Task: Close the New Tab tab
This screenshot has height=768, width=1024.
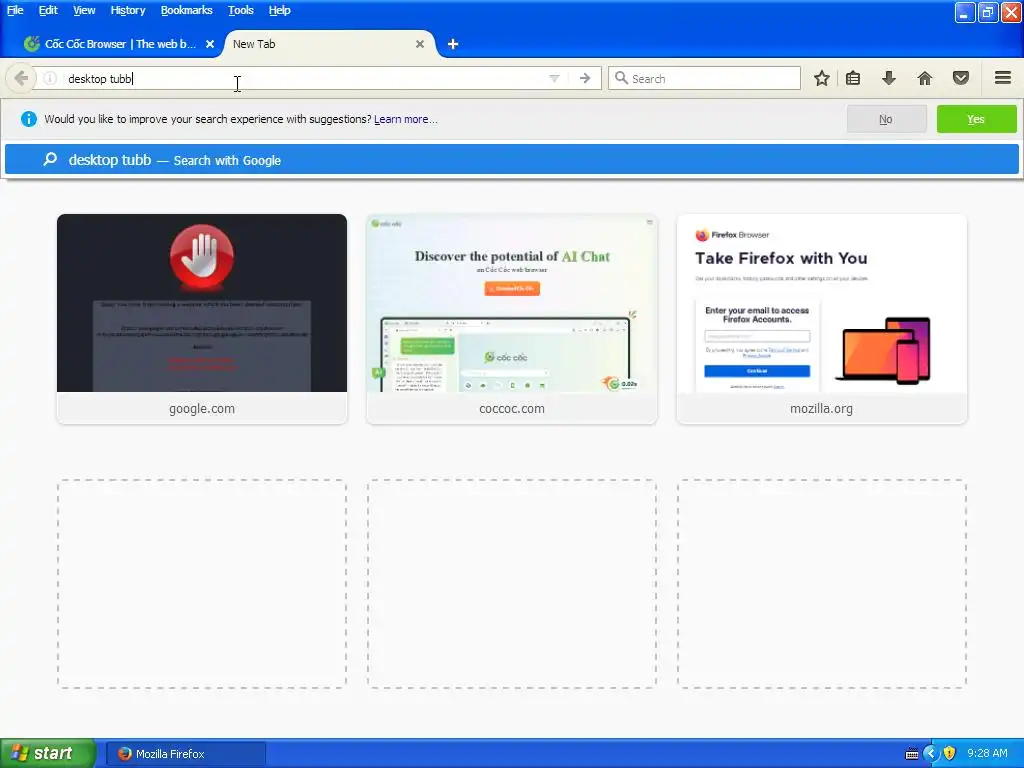Action: (420, 44)
